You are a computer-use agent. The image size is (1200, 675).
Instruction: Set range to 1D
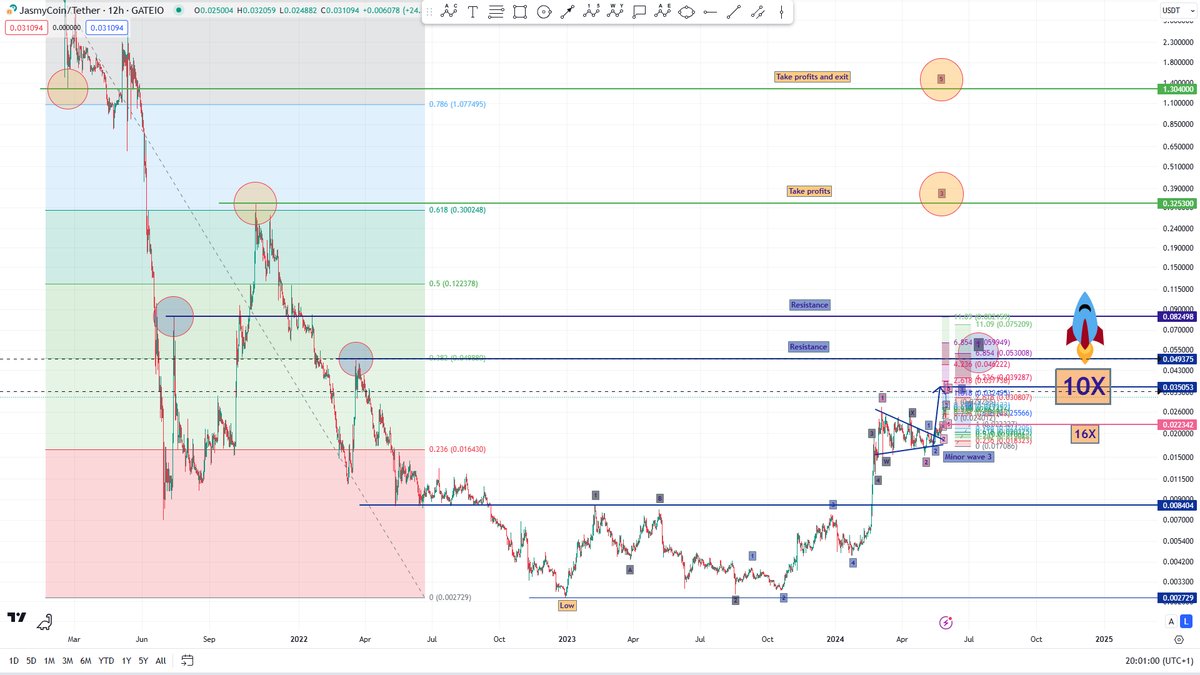click(x=14, y=661)
